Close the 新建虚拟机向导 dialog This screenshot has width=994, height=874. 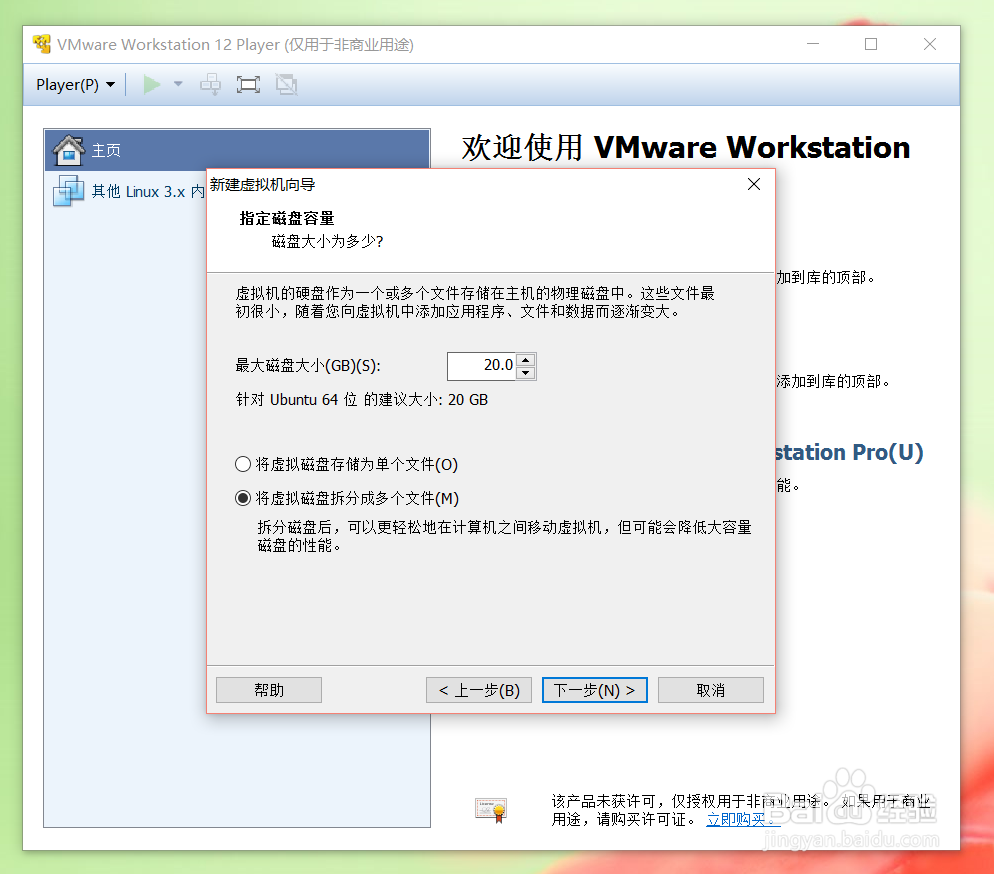(754, 184)
